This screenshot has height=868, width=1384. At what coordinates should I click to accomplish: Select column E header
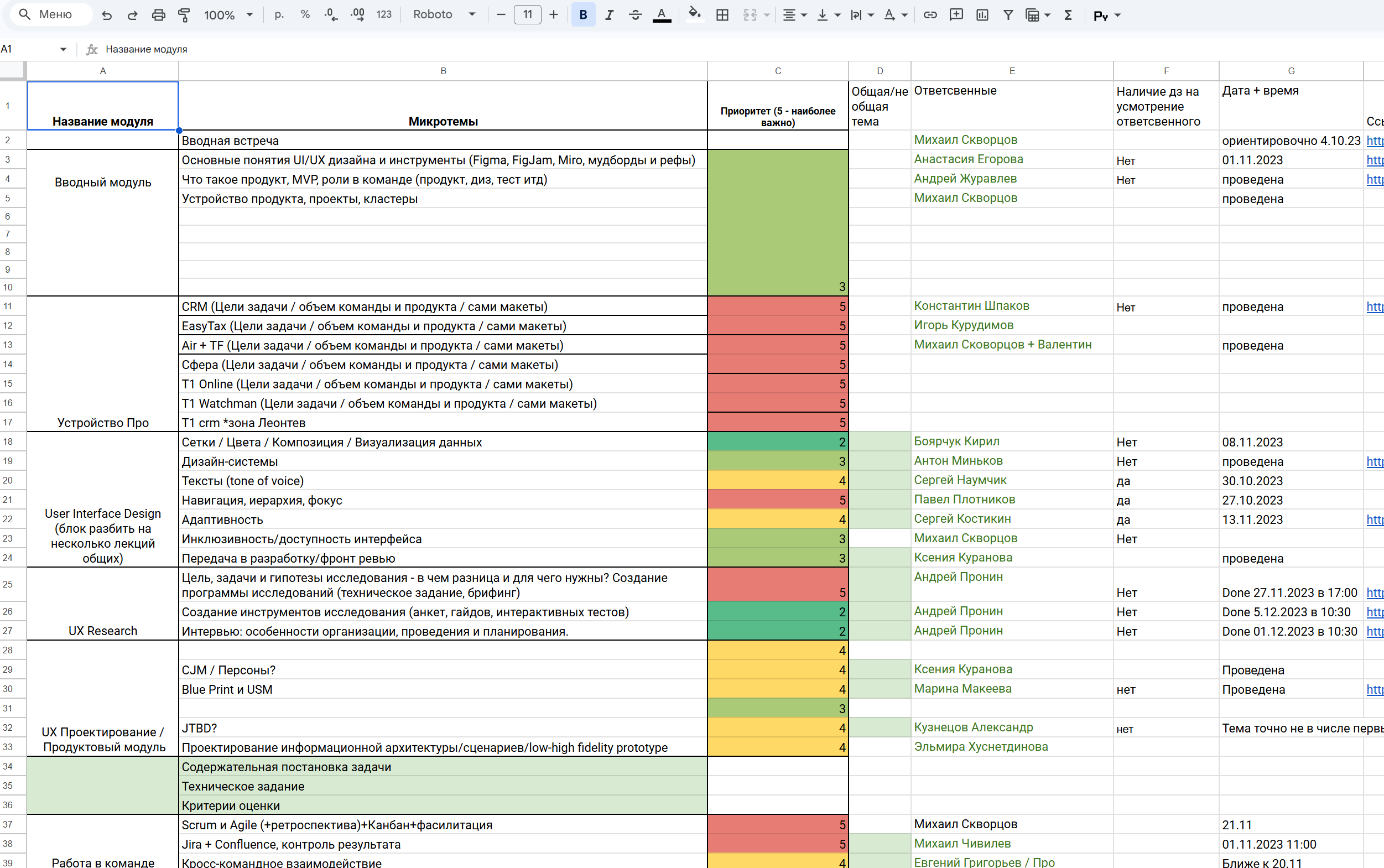pos(1012,71)
